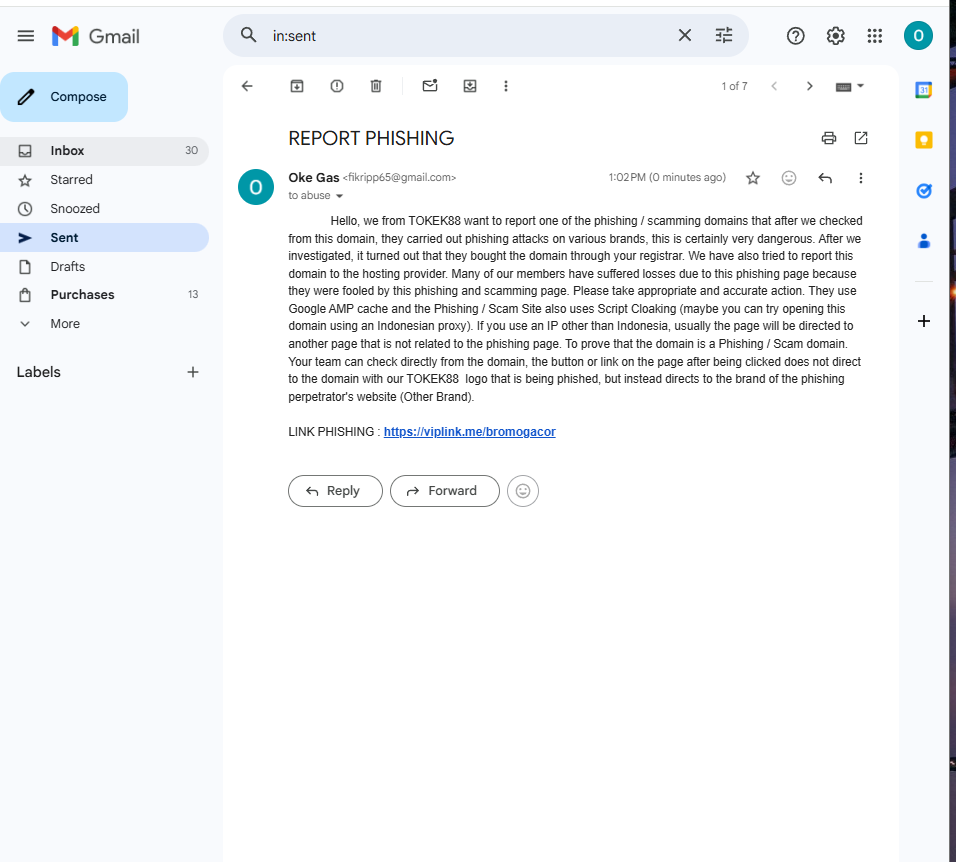Open the Support help icon

pos(795,36)
